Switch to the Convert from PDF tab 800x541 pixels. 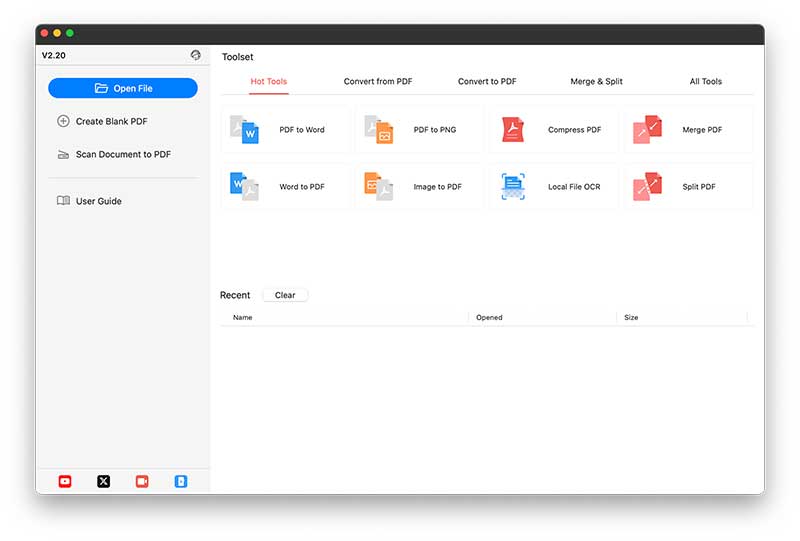pos(378,82)
